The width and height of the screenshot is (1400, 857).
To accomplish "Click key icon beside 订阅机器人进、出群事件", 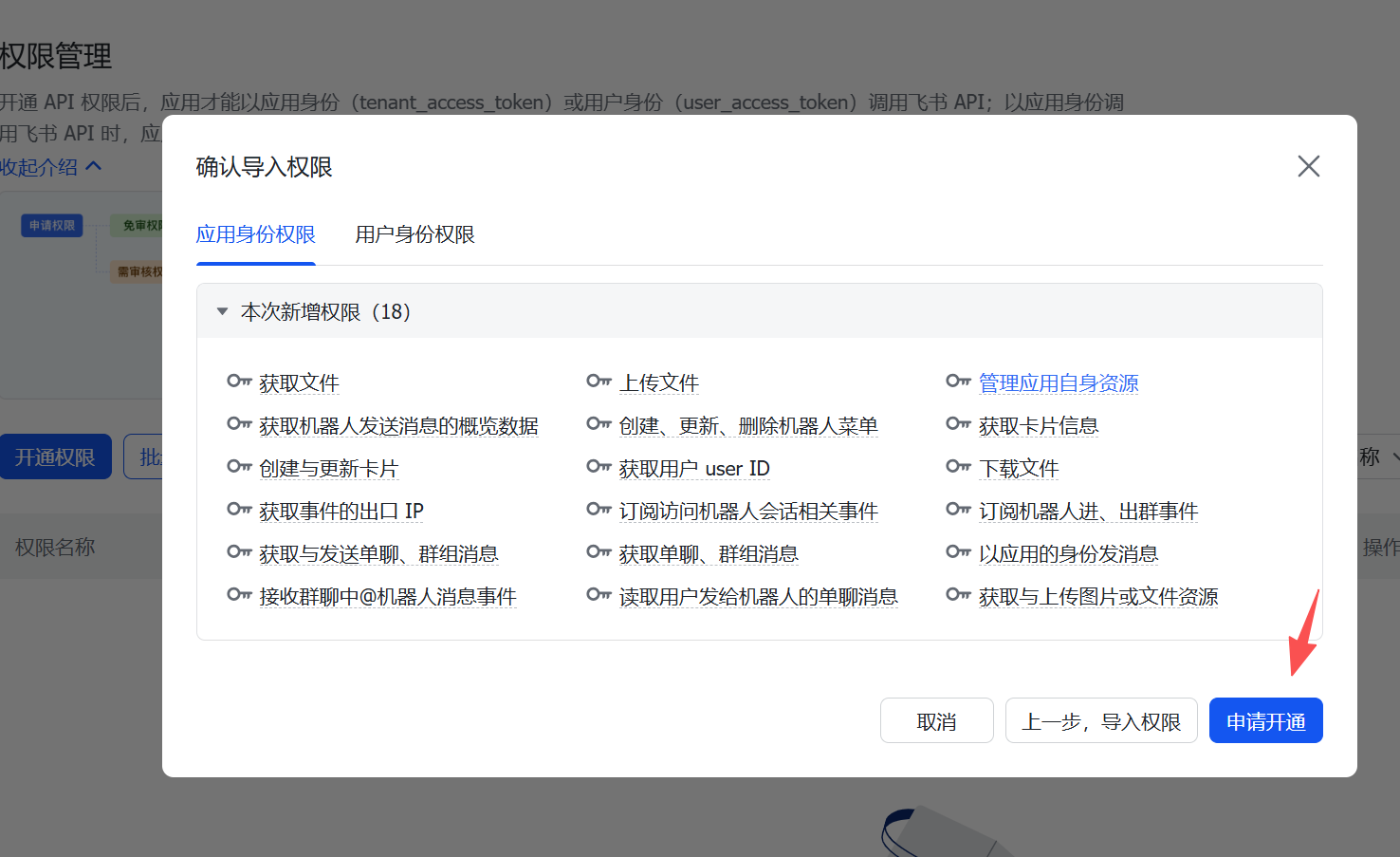I will coord(958,510).
